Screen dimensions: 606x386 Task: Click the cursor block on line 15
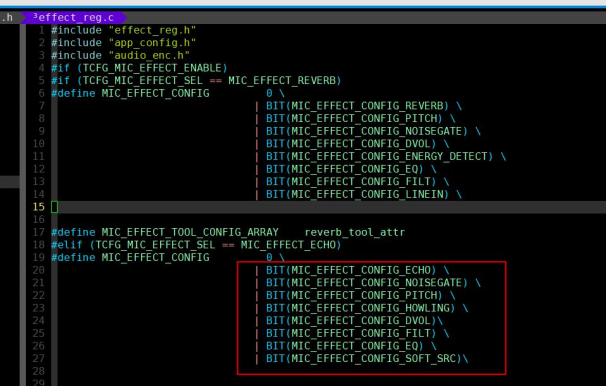tap(54, 207)
